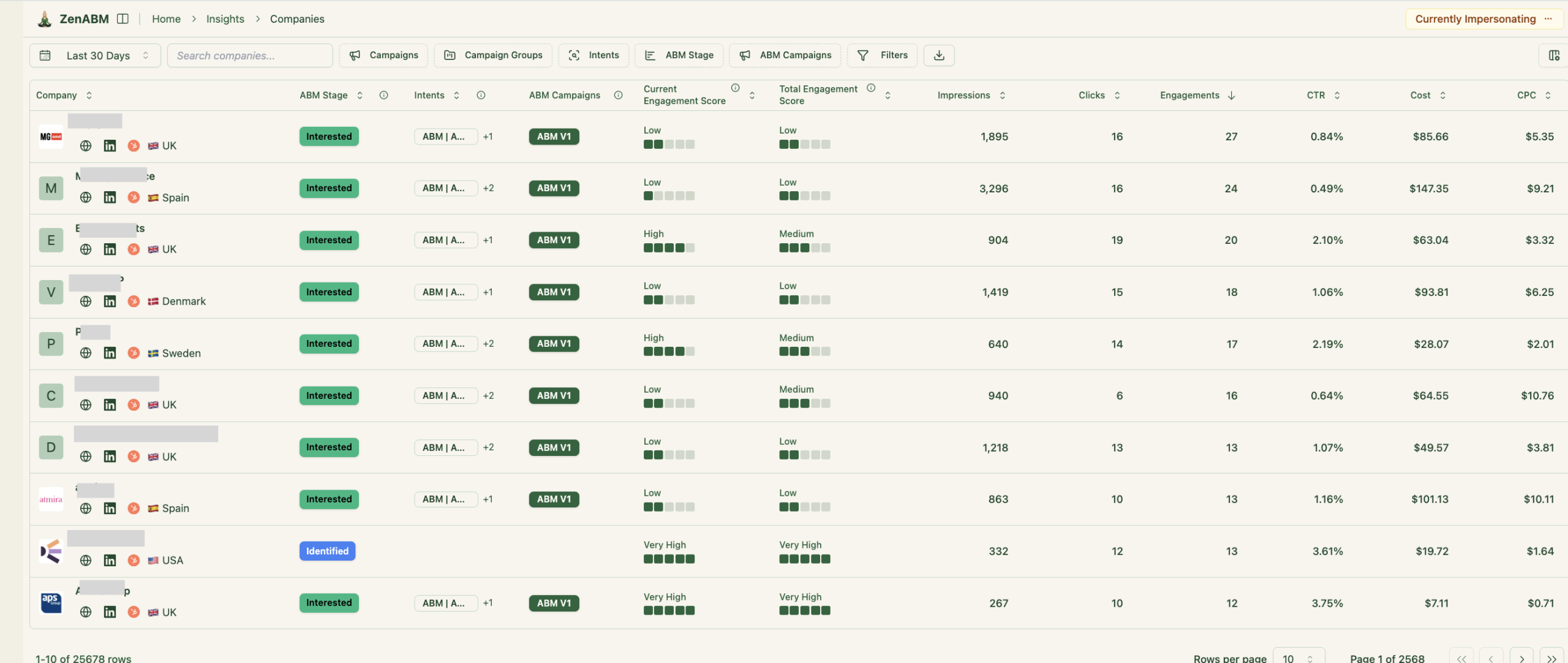Navigate to Home in the breadcrumb
The image size is (1568, 663).
click(166, 18)
